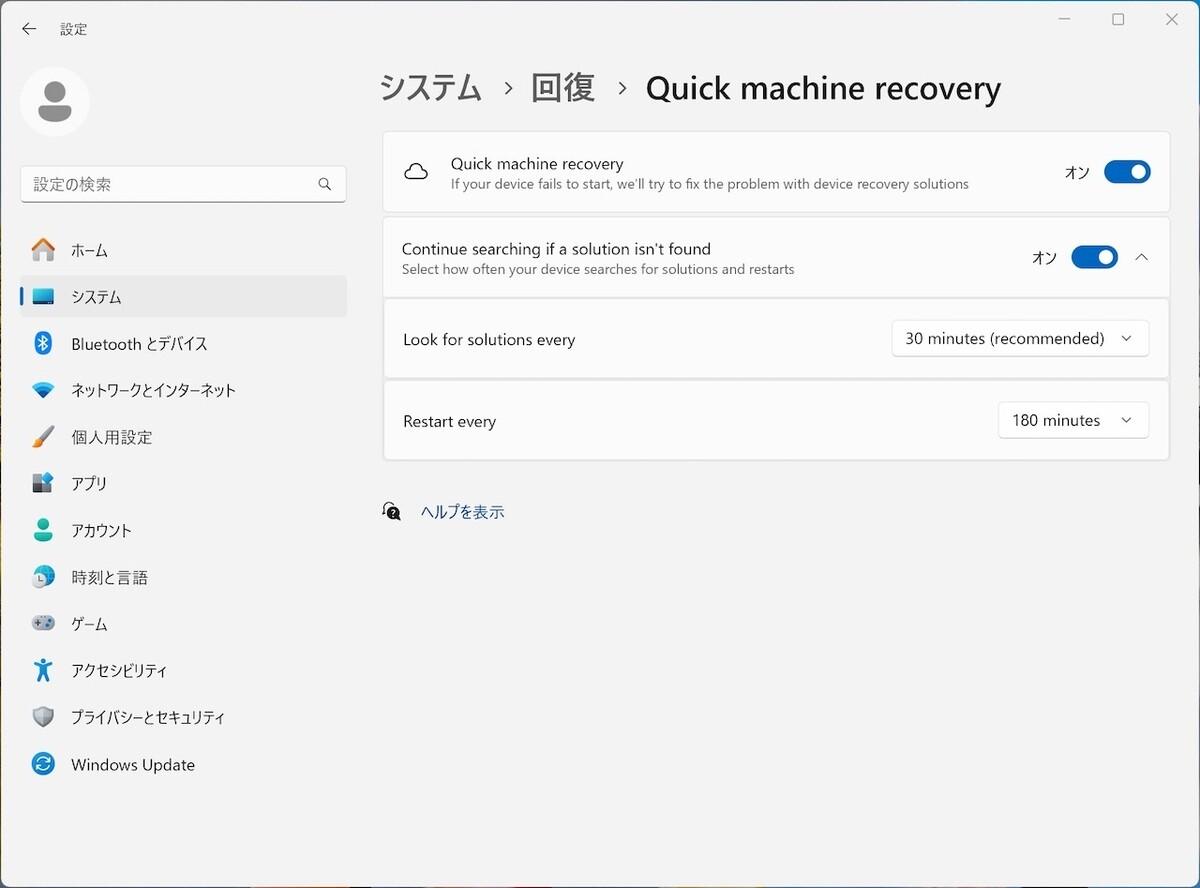This screenshot has height=888, width=1200.
Task: Click the Windows Update sync icon
Action: [x=43, y=764]
